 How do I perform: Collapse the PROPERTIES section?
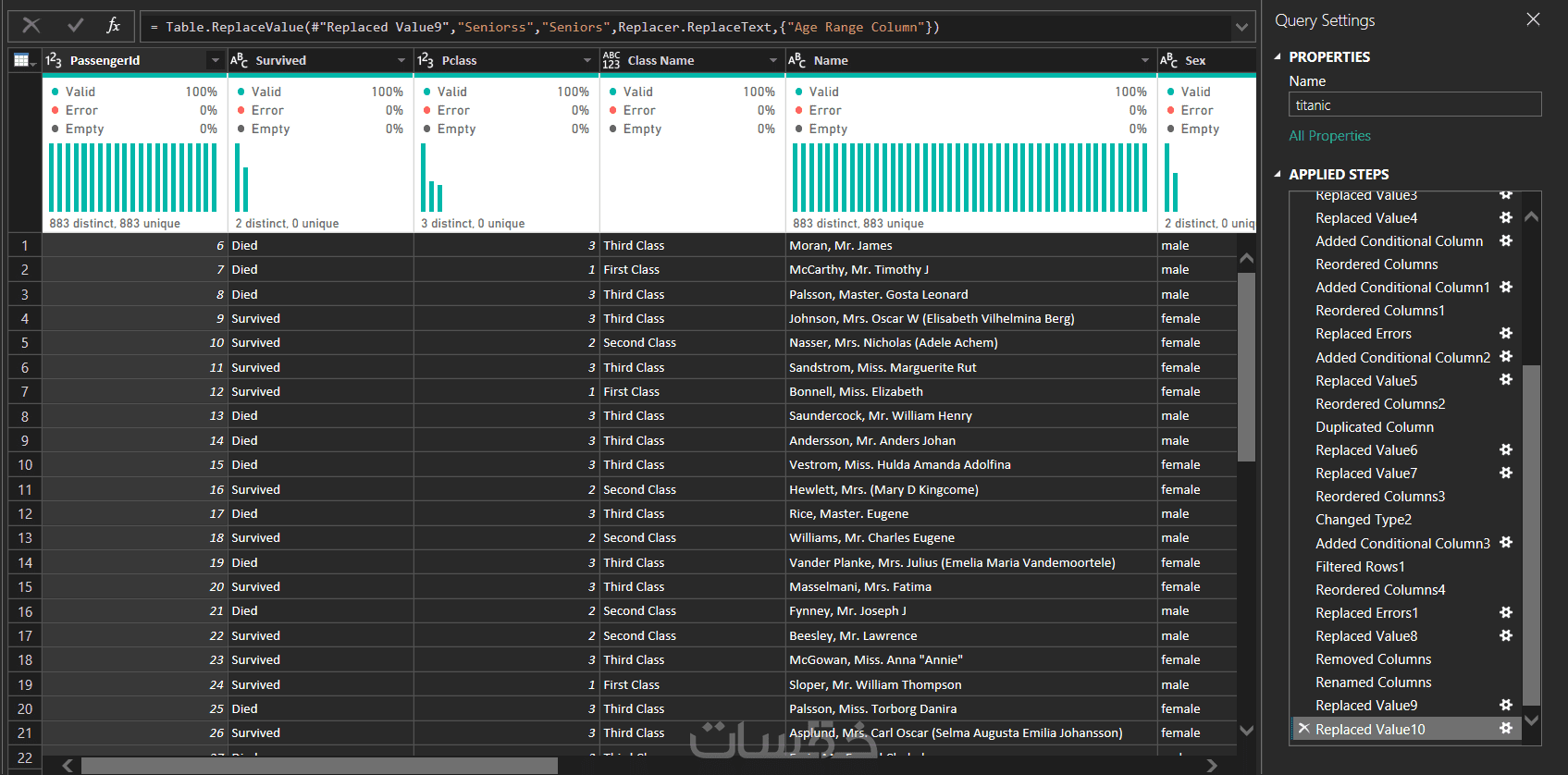click(1278, 57)
